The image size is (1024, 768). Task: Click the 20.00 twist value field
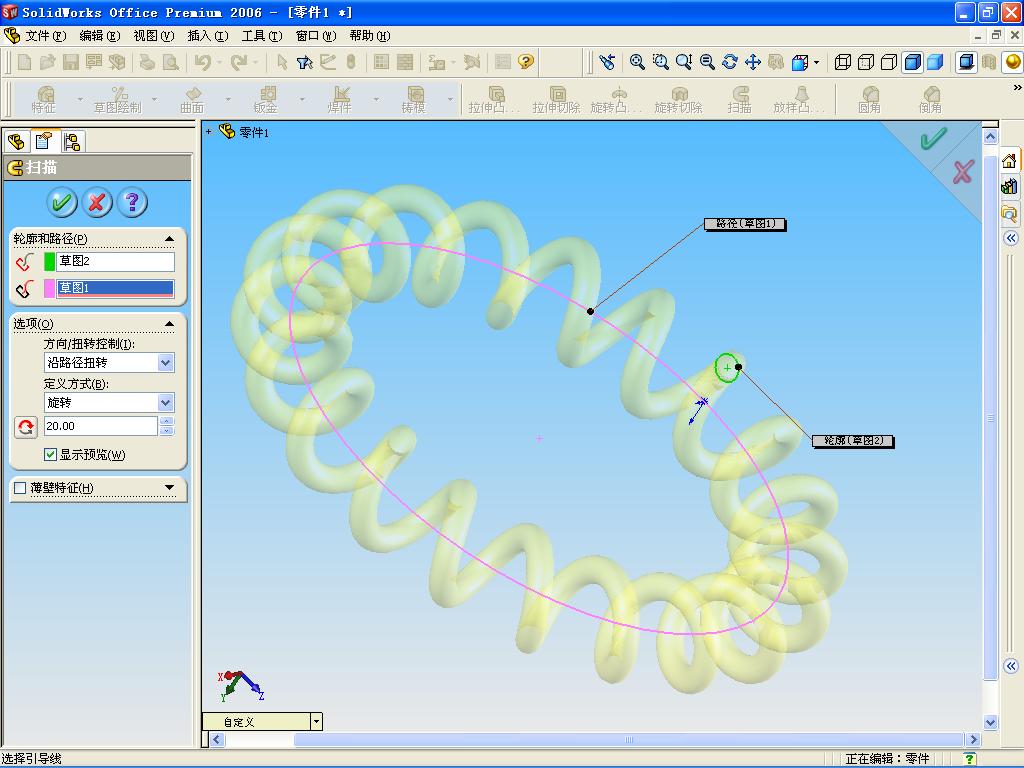click(x=101, y=426)
